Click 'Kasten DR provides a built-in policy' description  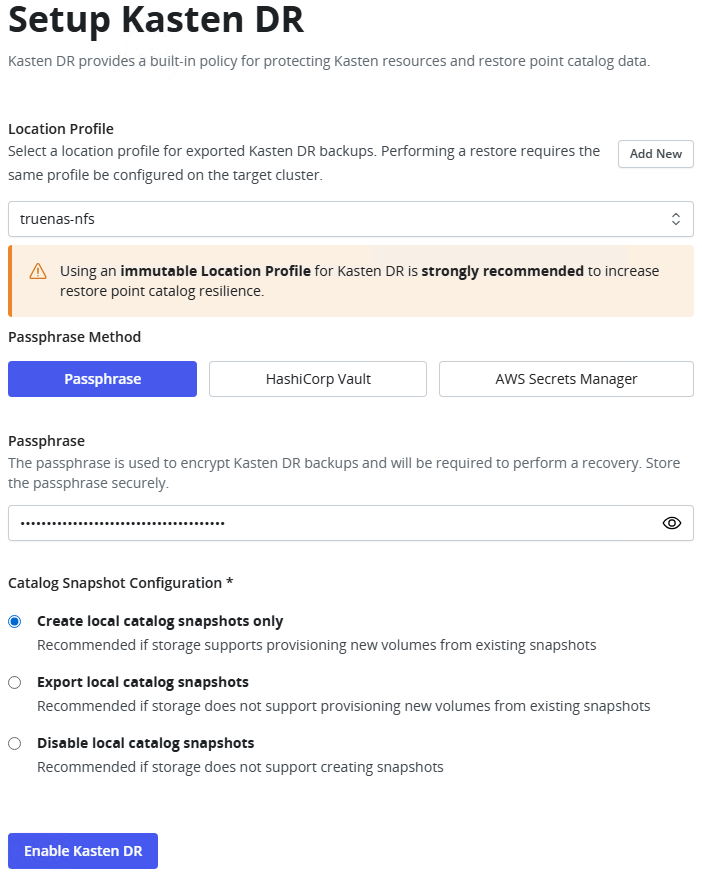coord(329,61)
